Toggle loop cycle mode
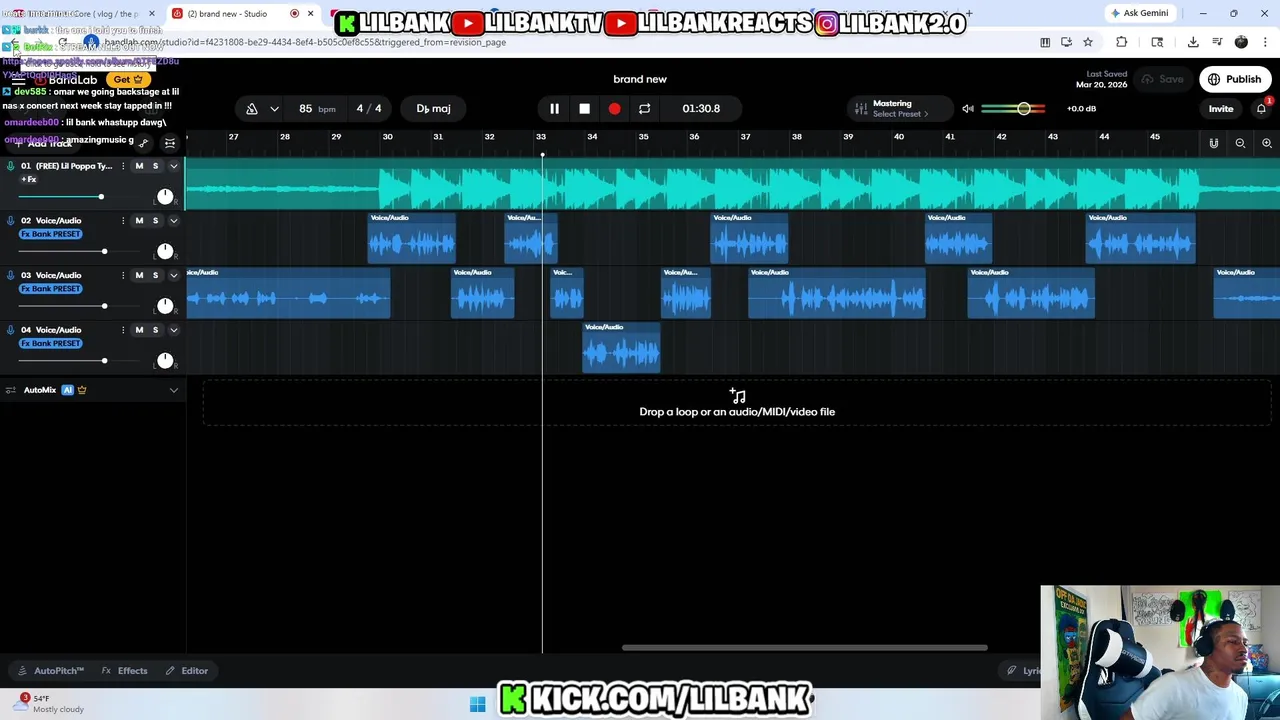Screen dimensions: 1280x720 click(x=644, y=108)
